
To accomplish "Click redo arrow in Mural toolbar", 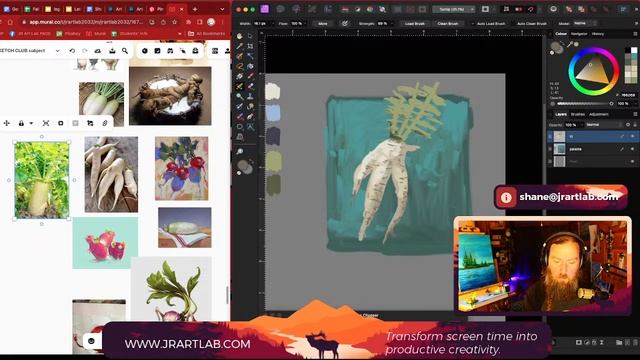I will click(x=85, y=51).
